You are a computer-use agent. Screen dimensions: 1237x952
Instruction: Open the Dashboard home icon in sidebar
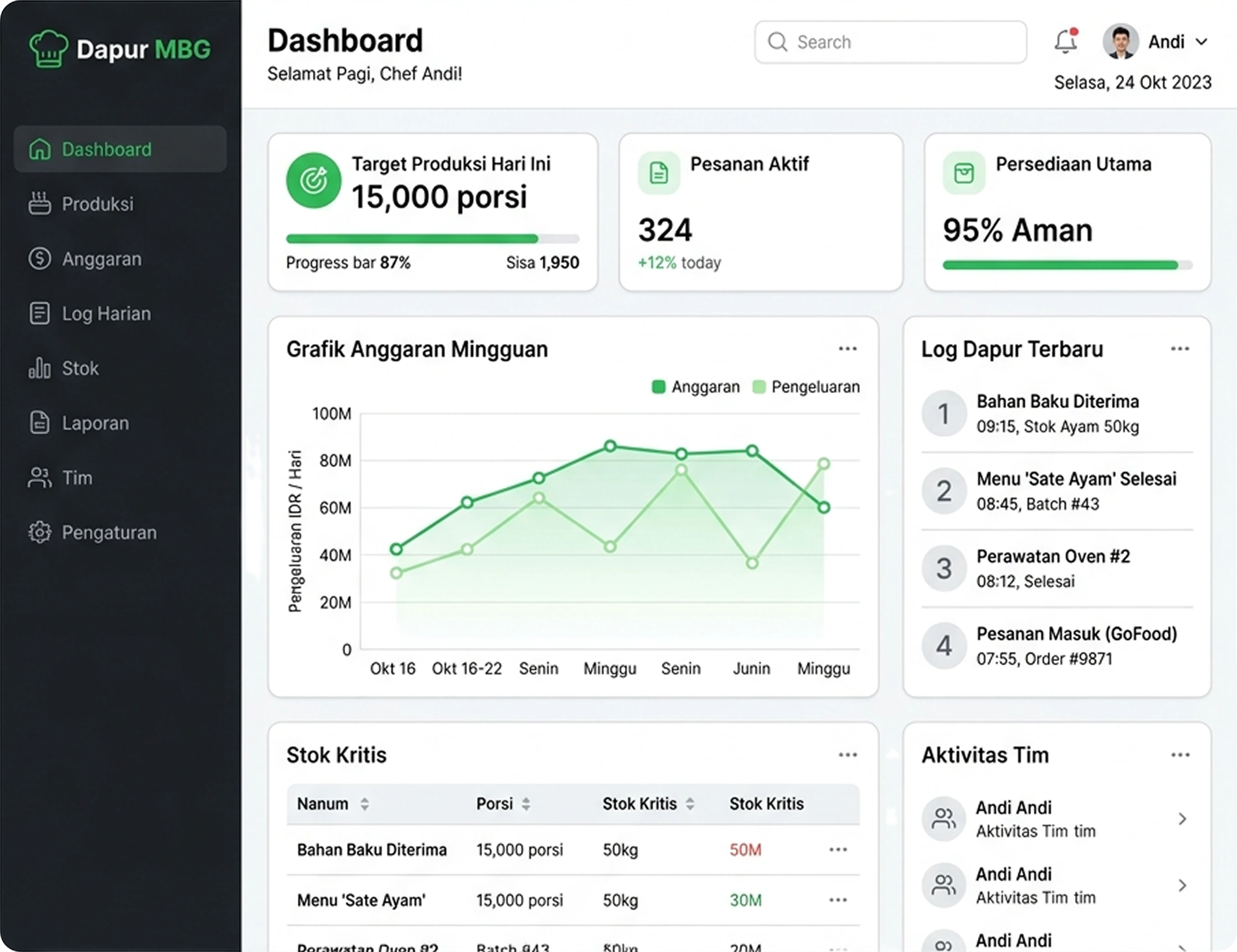tap(40, 150)
